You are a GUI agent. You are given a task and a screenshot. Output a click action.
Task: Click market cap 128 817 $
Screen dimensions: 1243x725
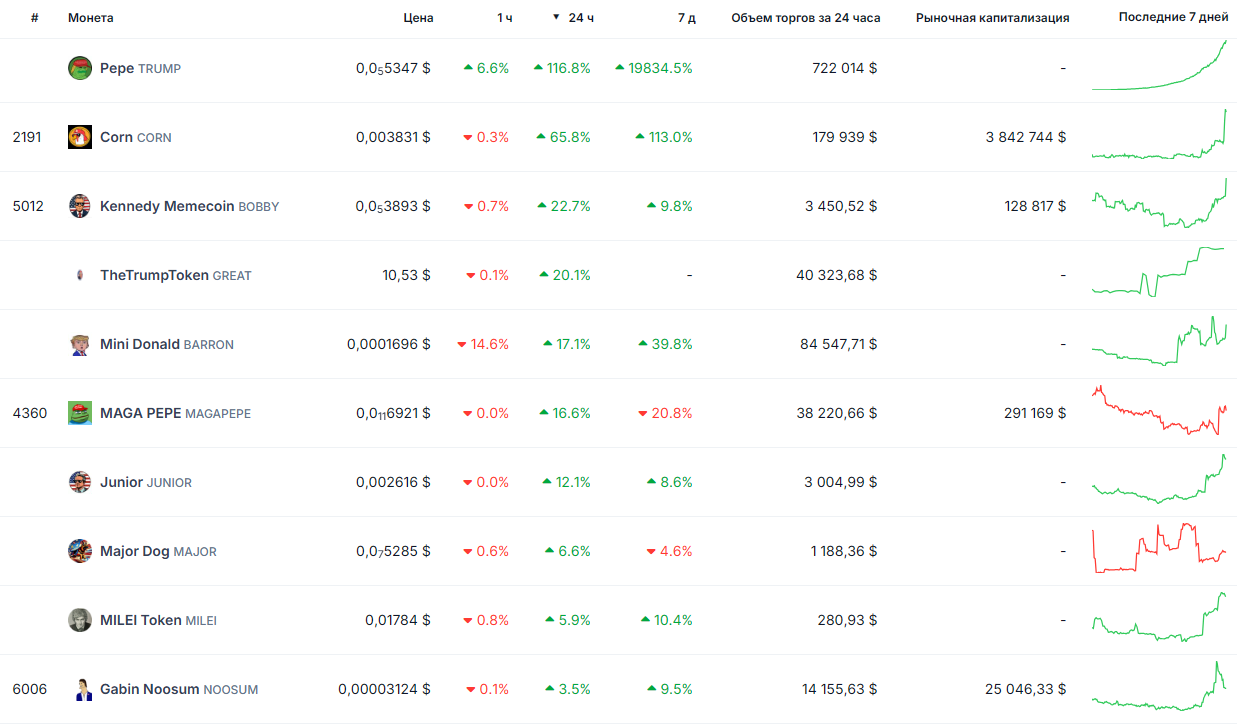1035,206
